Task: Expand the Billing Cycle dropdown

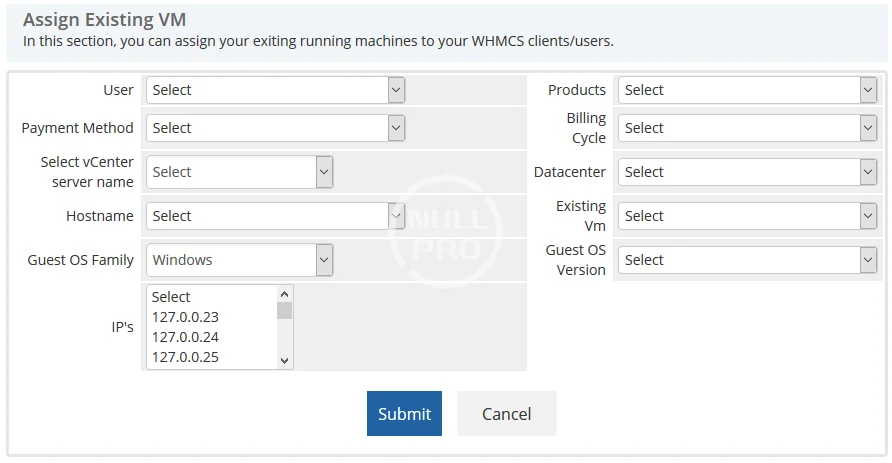Action: pos(747,128)
